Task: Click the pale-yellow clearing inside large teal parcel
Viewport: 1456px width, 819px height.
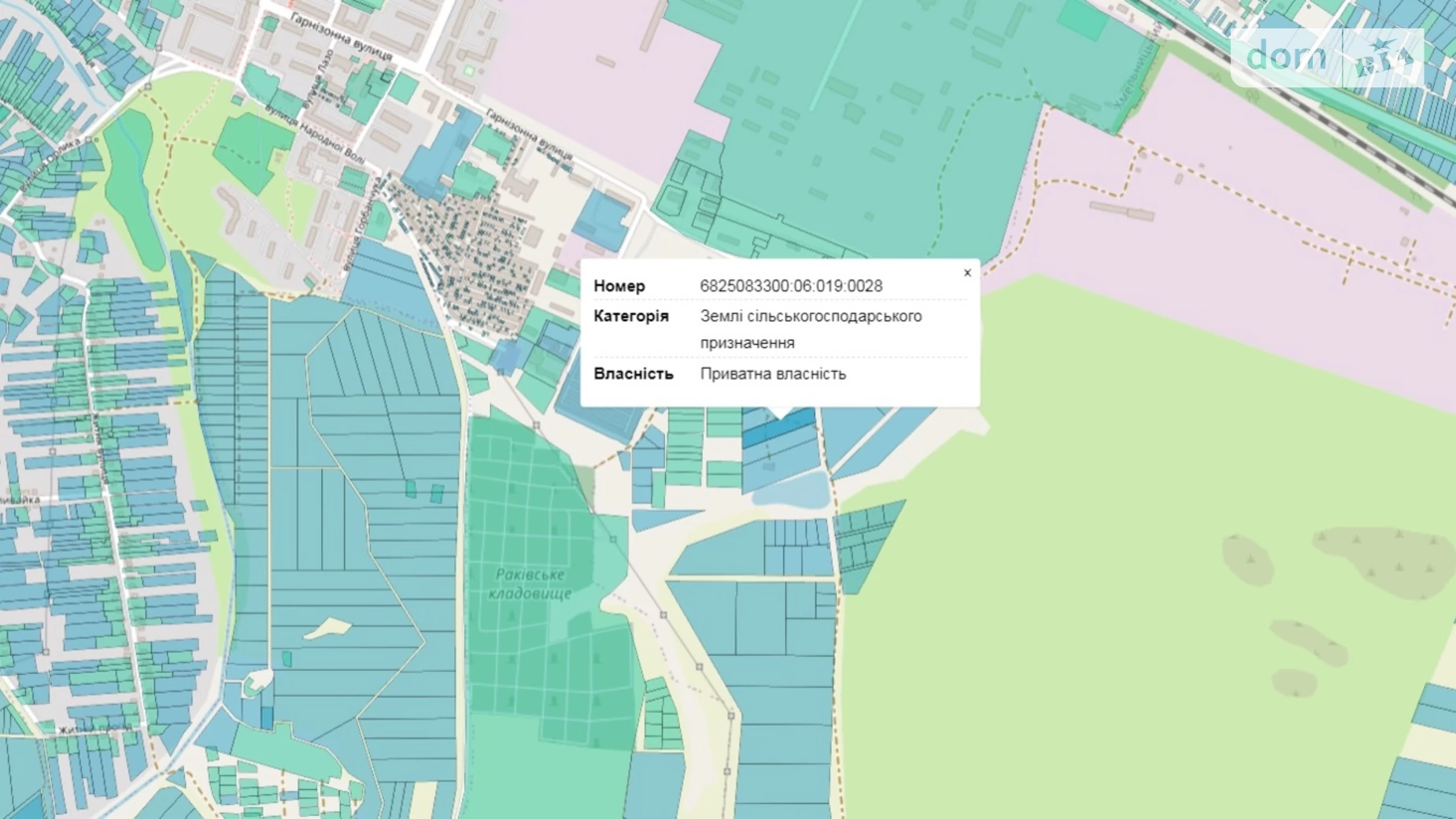Action: [327, 628]
